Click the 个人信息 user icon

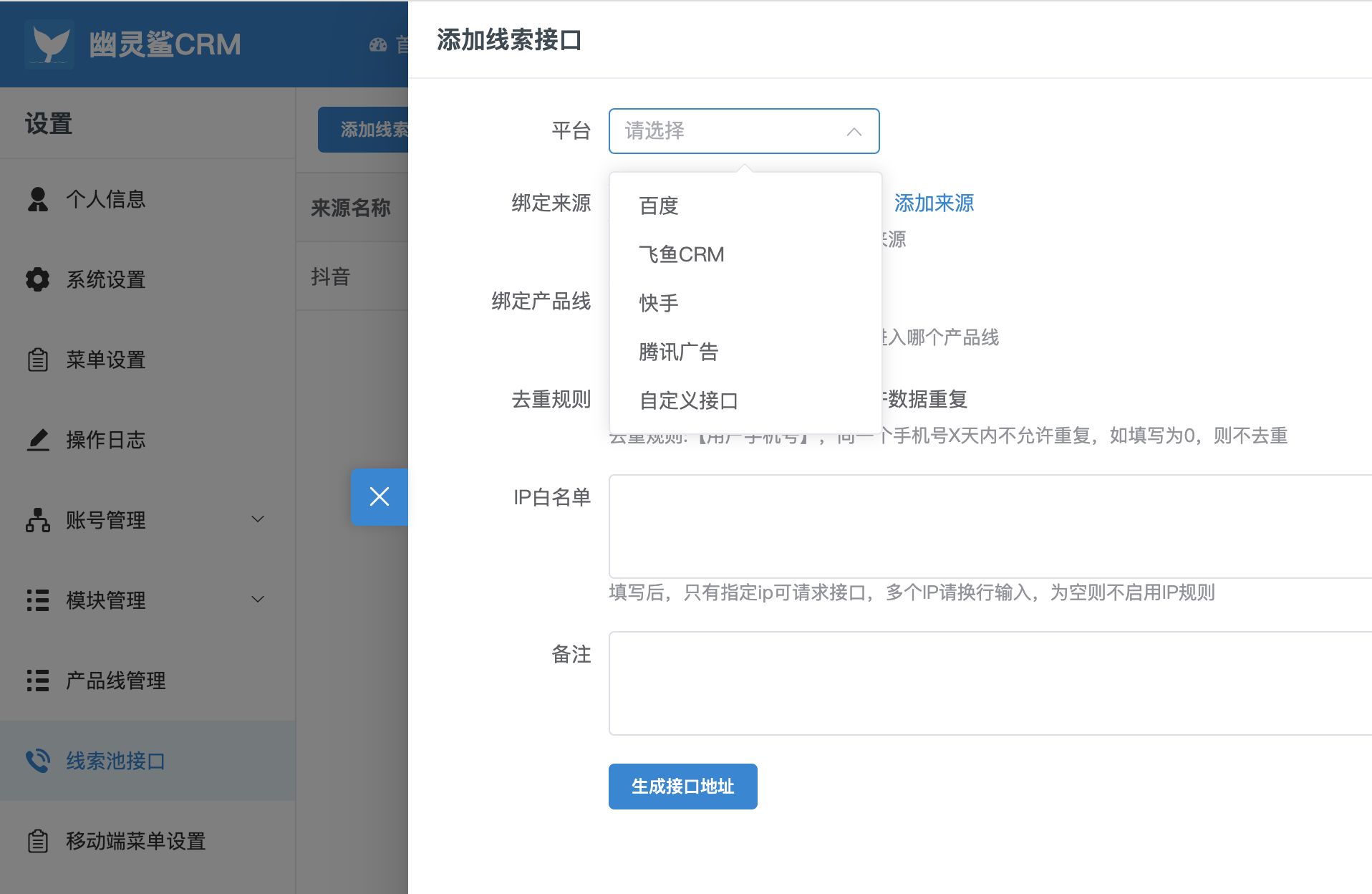tap(37, 199)
